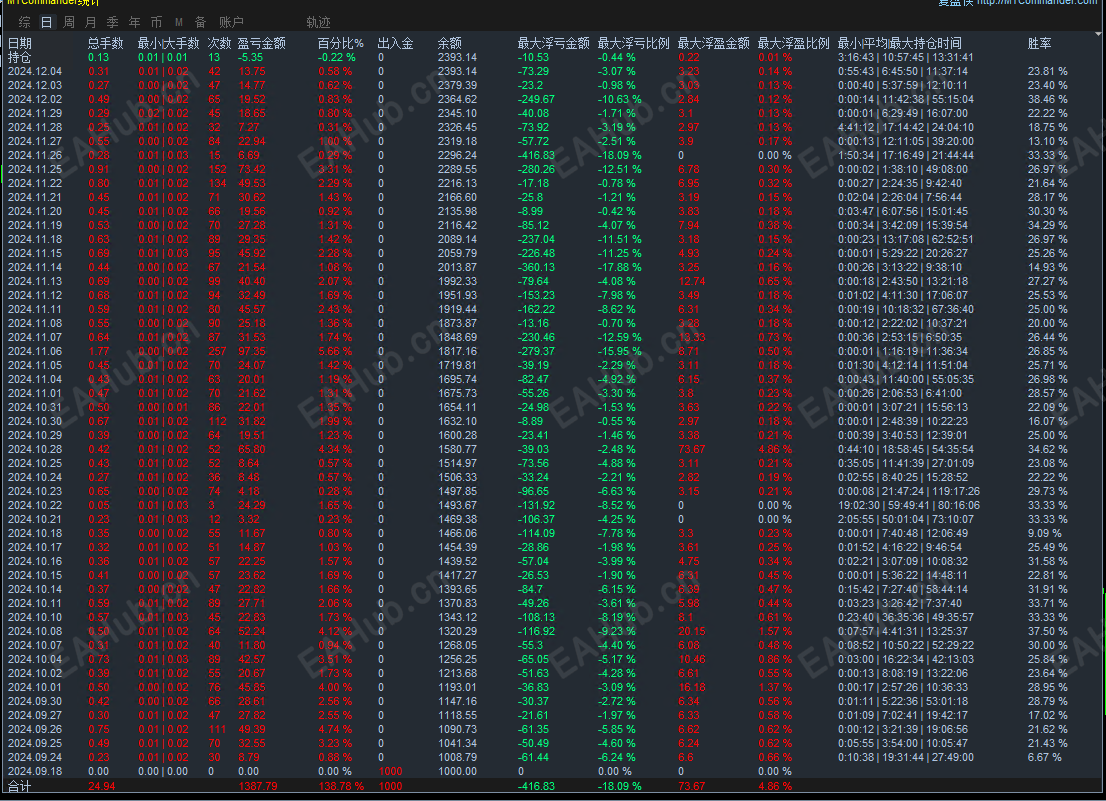Click the 余额 column header
Screen dimensions: 1106x801
(x=450, y=44)
